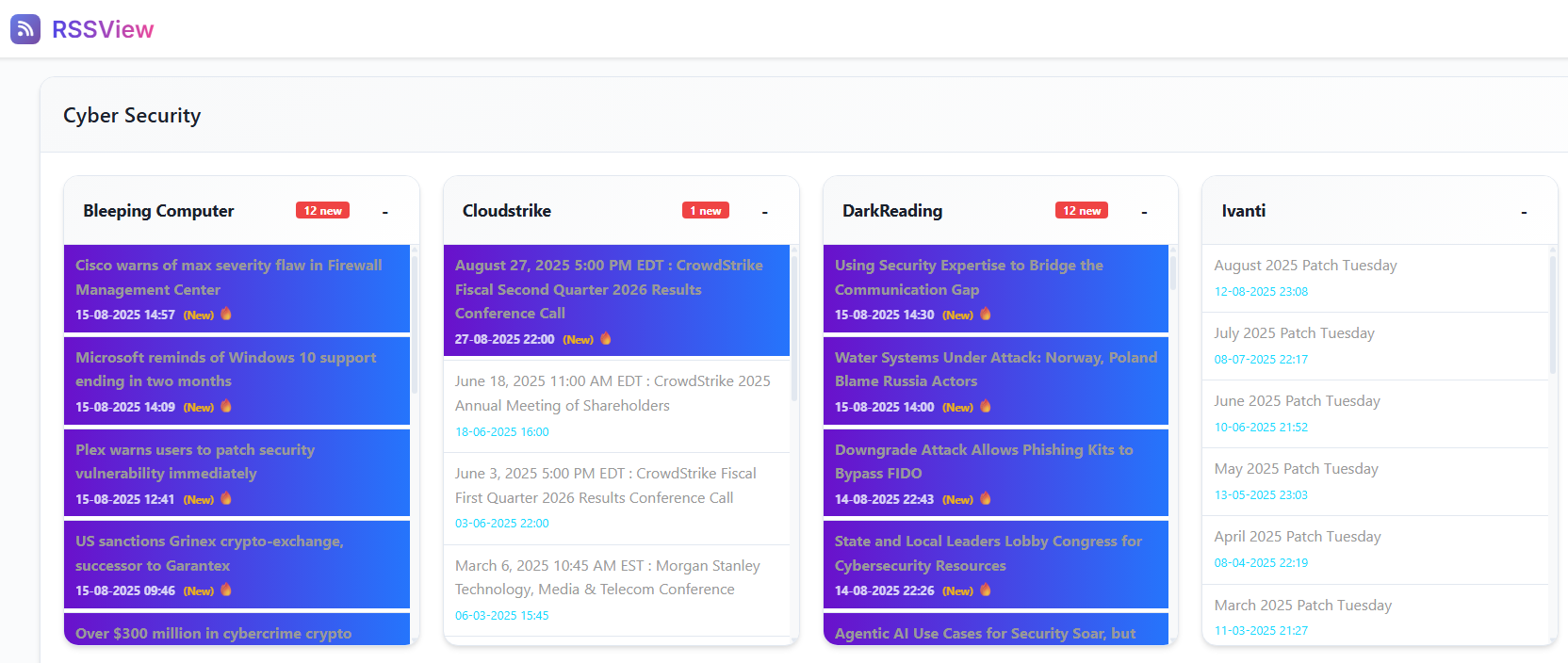Click the DarkReading 12 new badge
Viewport: 1568px width, 663px height.
[1082, 211]
